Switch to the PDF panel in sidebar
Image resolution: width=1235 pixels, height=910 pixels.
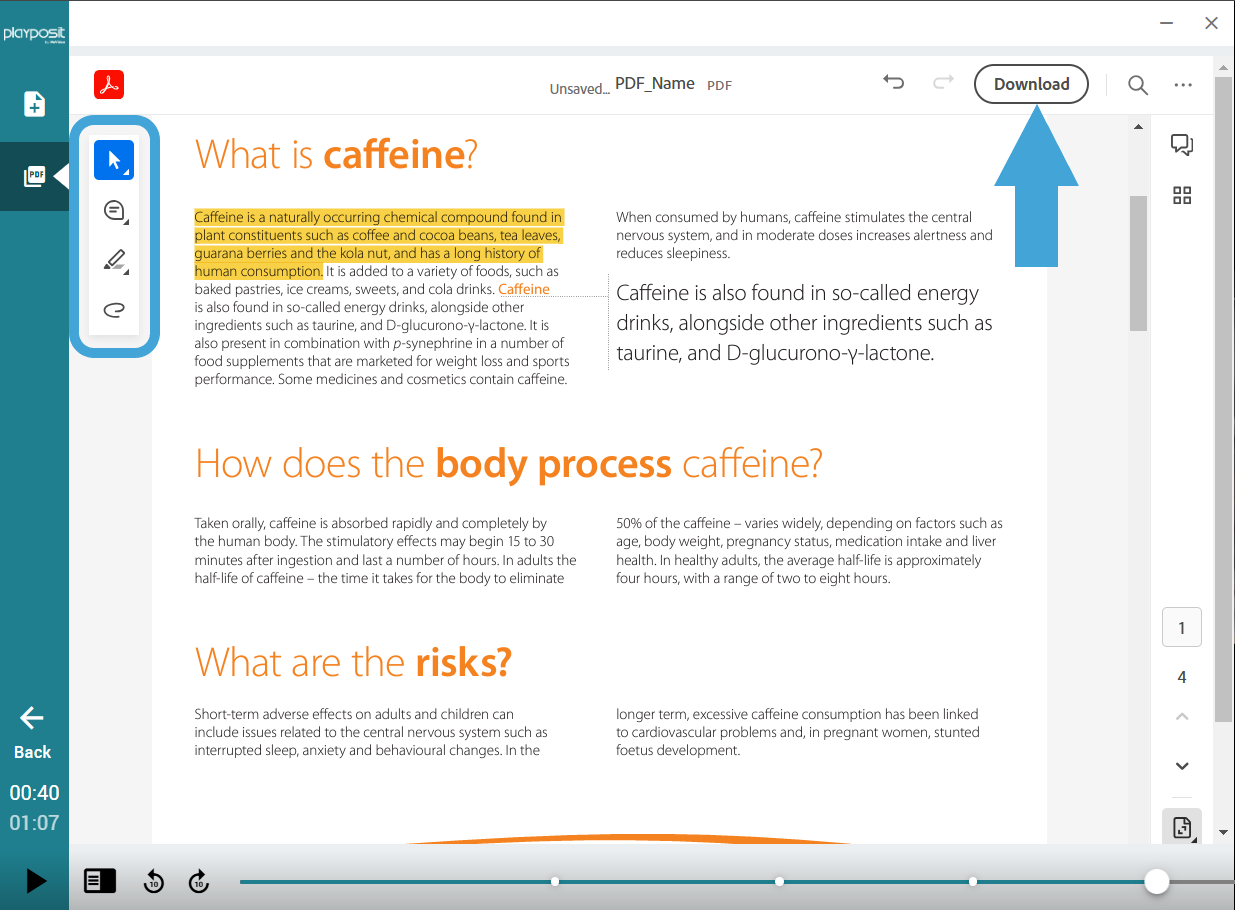point(34,177)
